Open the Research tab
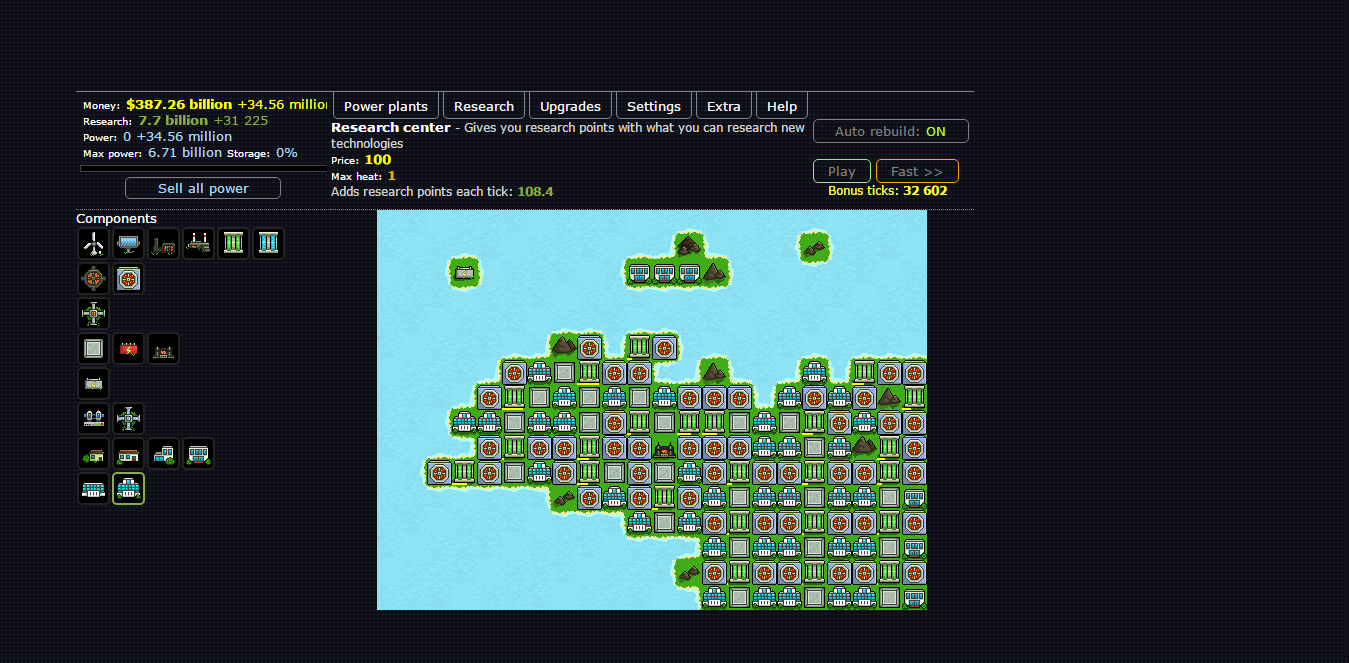The height and width of the screenshot is (663, 1349). pos(484,106)
